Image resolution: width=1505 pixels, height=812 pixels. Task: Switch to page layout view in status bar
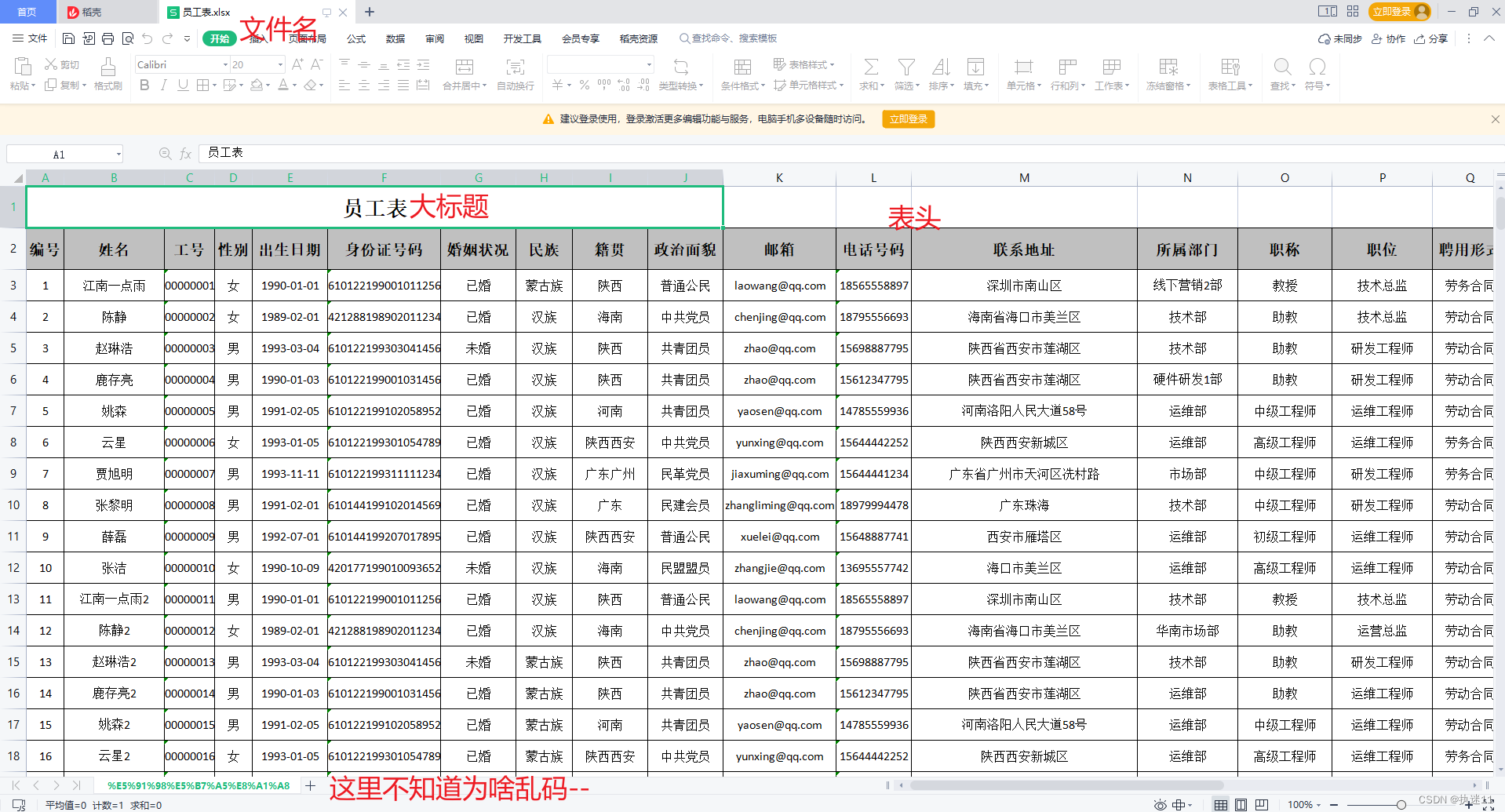click(x=1241, y=805)
